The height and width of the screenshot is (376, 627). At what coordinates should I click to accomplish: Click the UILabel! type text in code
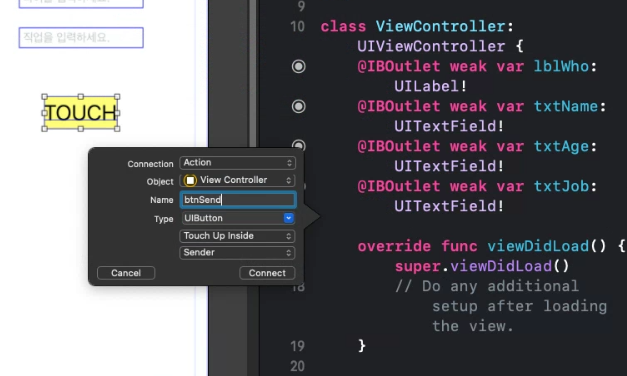coord(431,86)
